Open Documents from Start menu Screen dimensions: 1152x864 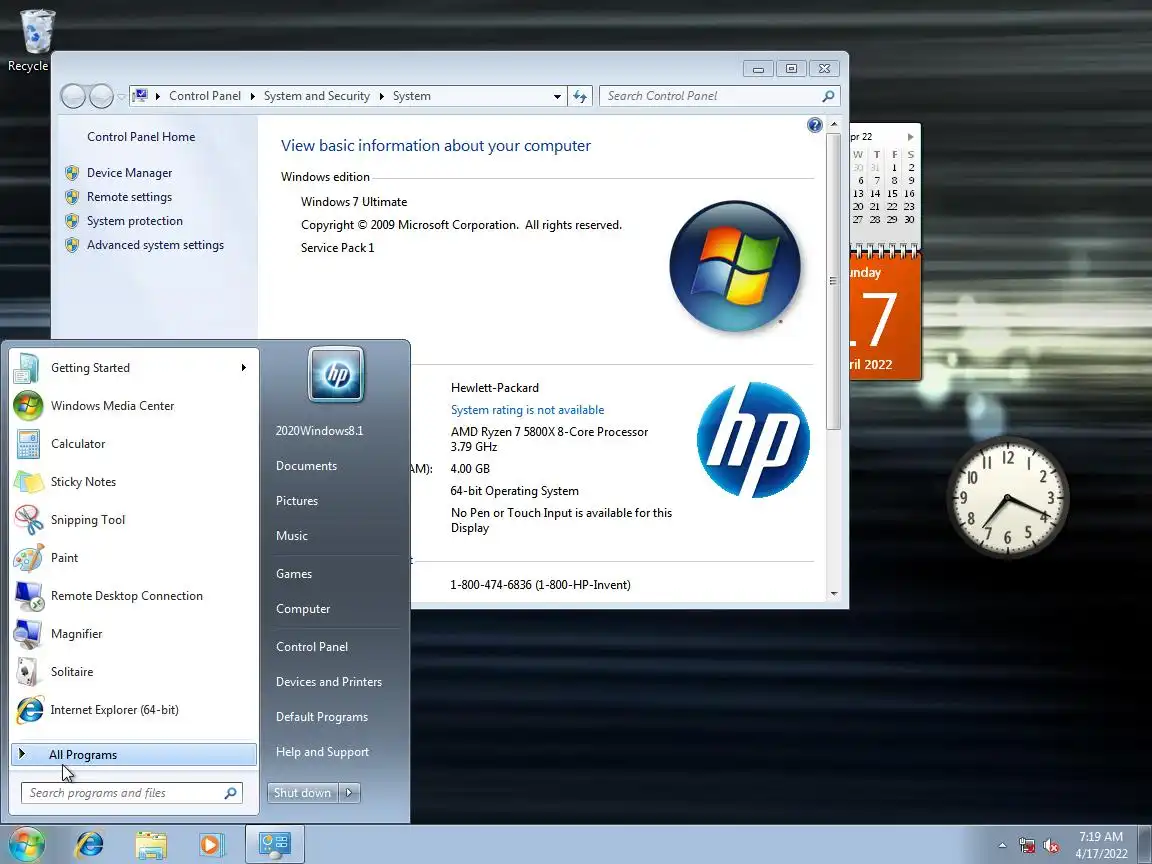tap(306, 466)
